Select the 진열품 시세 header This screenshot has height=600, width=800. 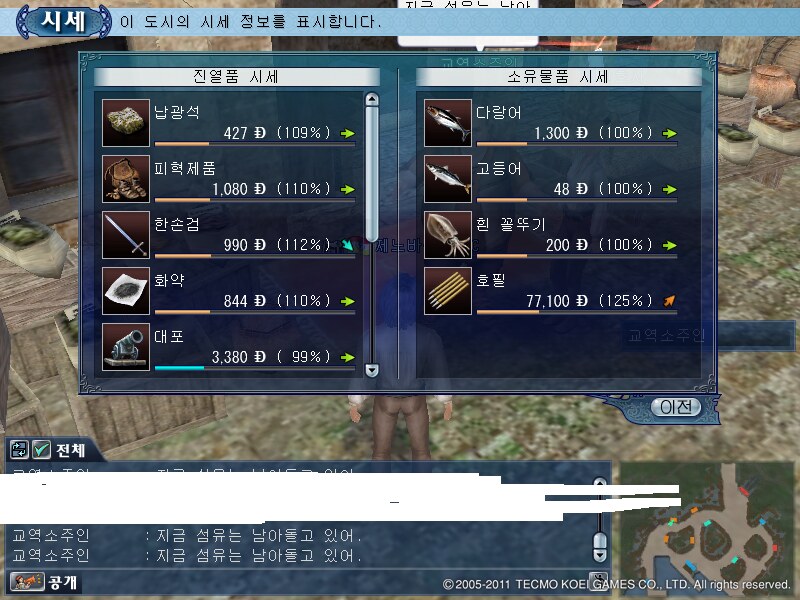pos(237,77)
